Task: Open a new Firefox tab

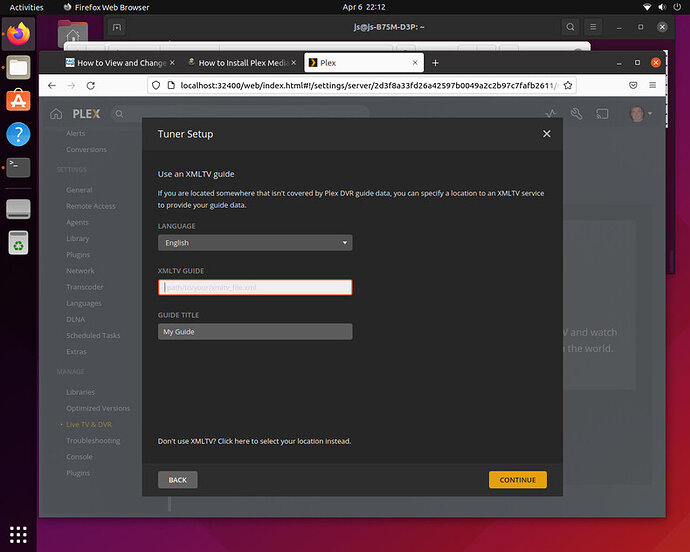Action: pos(435,63)
